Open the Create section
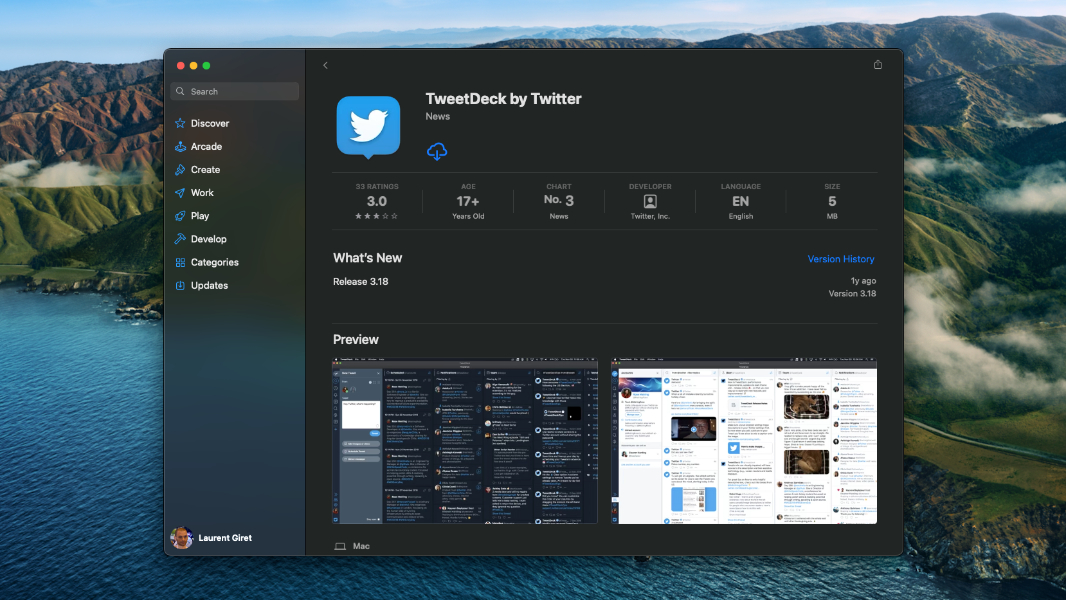The image size is (1066, 600). 205,170
